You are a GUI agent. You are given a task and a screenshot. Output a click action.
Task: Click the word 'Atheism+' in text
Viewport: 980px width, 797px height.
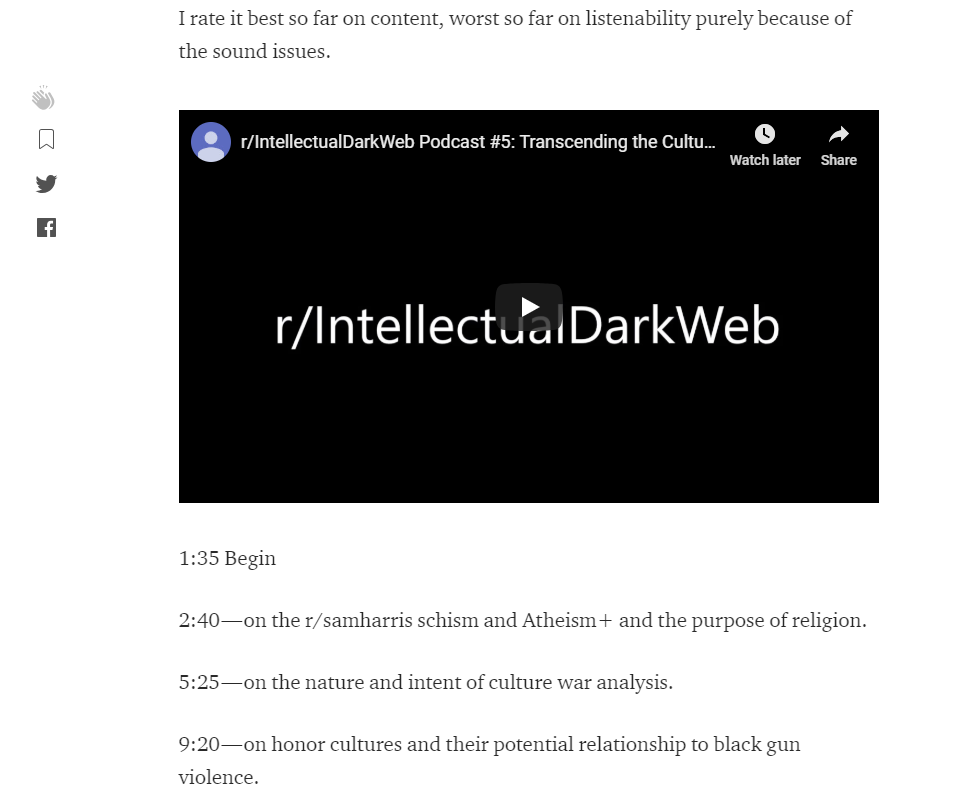coord(568,620)
